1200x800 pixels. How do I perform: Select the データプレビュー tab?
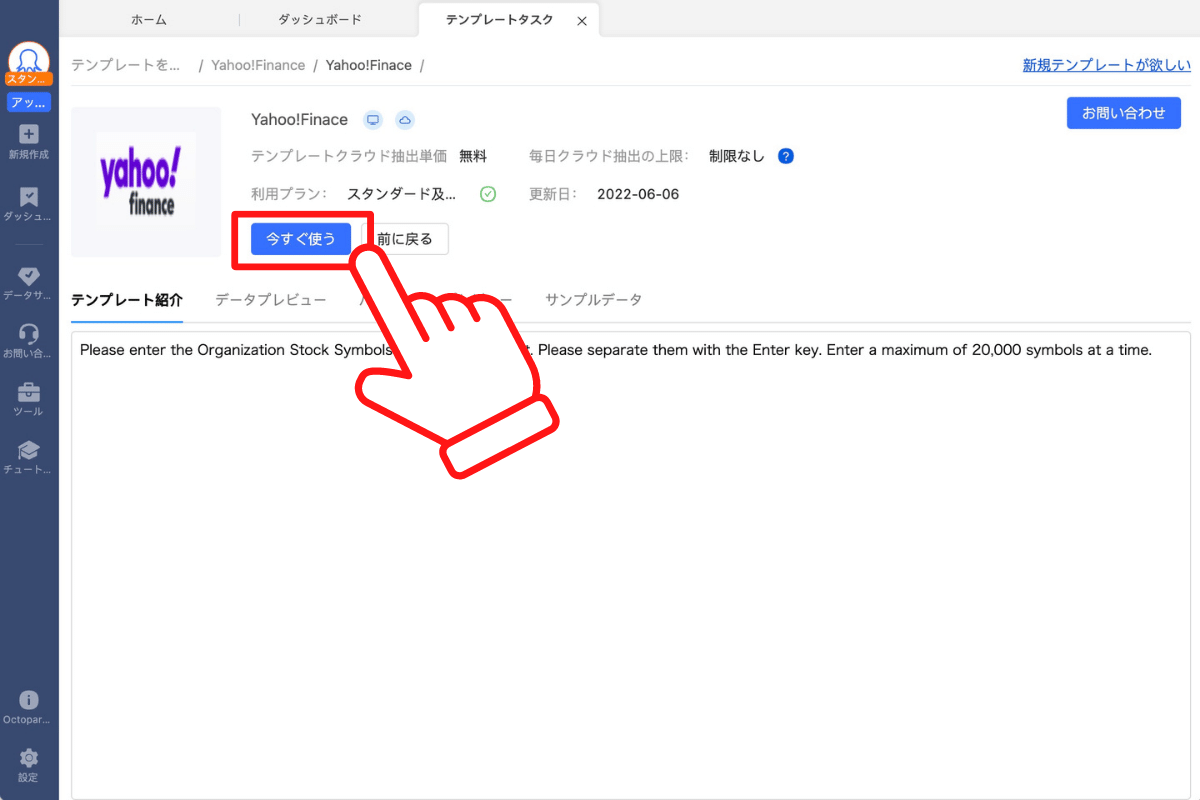click(x=270, y=299)
